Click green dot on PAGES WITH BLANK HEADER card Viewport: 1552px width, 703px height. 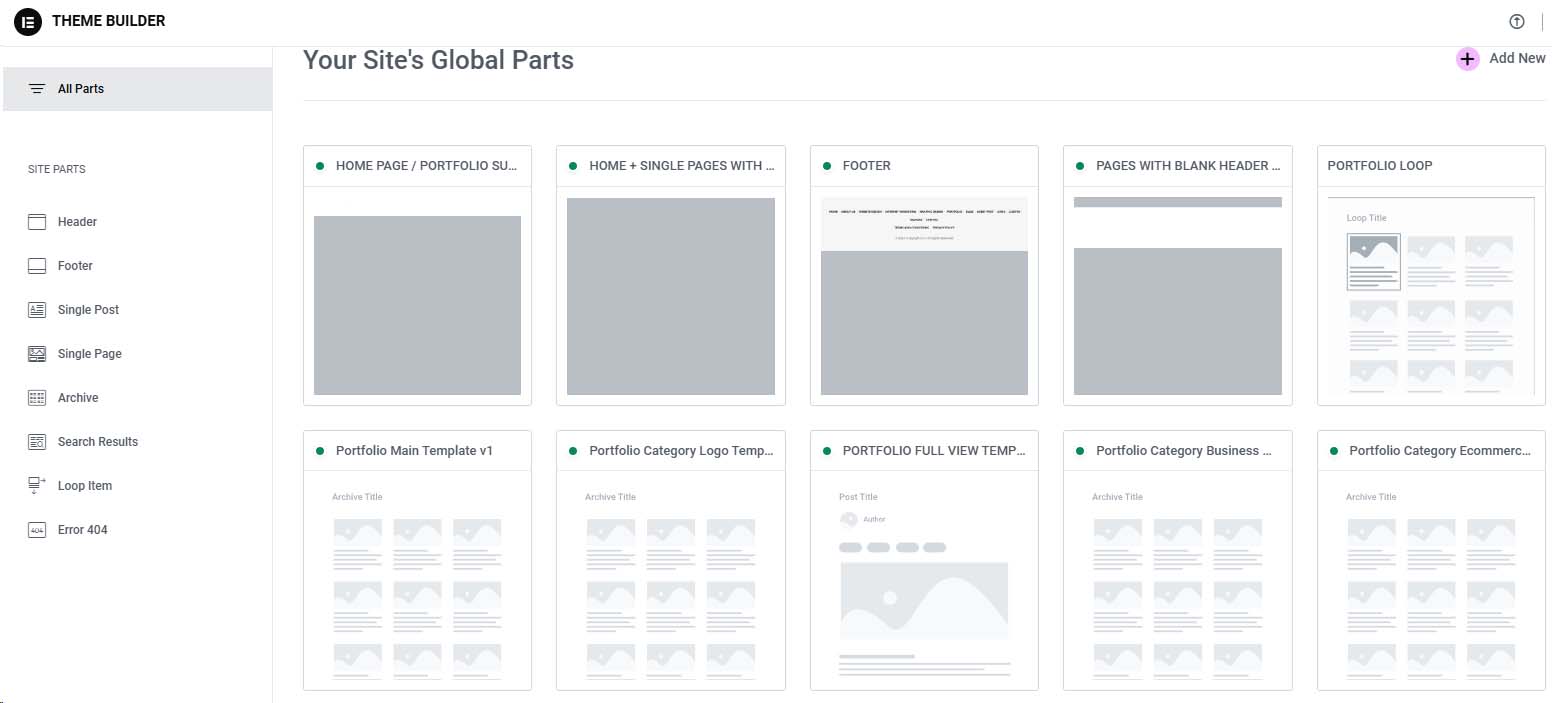point(1080,166)
